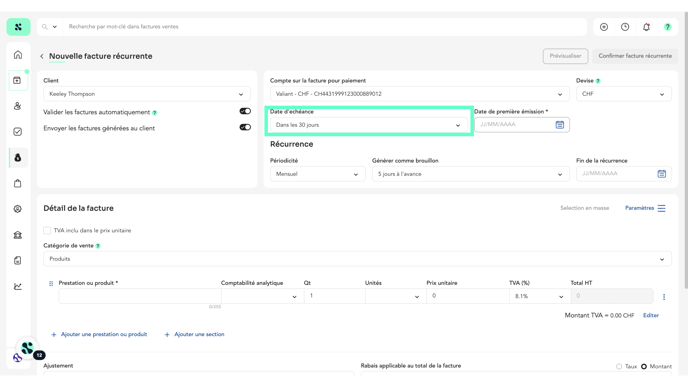Screen dimensions: 688x387
Task: Click the Editer link next to Montant TVA
Action: click(651, 315)
